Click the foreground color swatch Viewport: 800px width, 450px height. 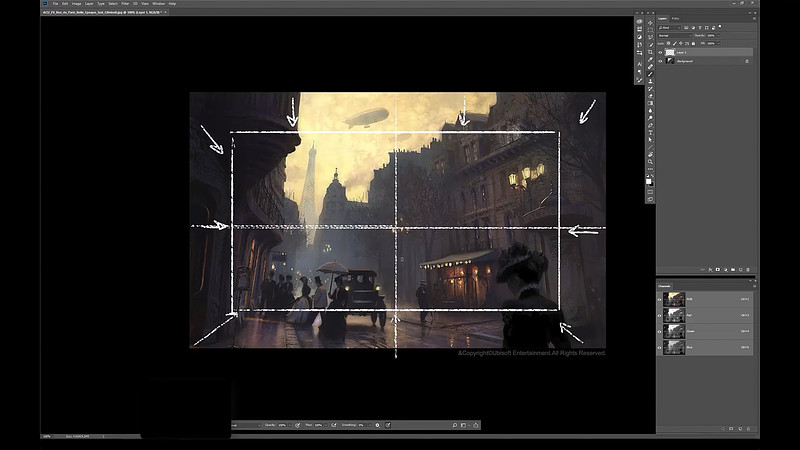point(648,179)
